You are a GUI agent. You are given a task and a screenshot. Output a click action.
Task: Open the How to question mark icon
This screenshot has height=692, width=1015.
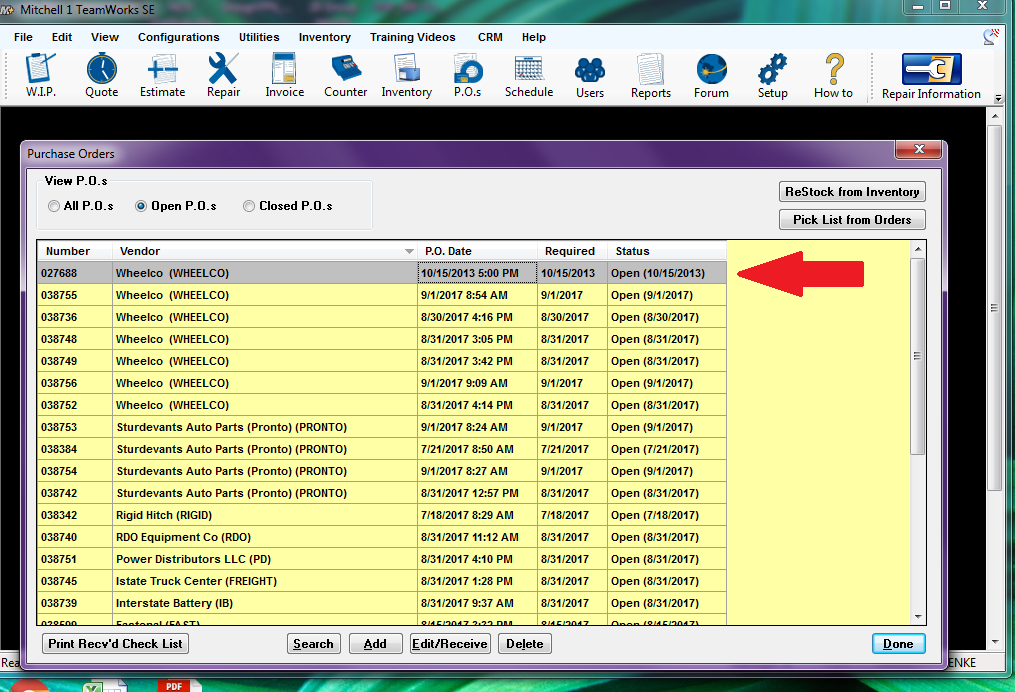[834, 76]
